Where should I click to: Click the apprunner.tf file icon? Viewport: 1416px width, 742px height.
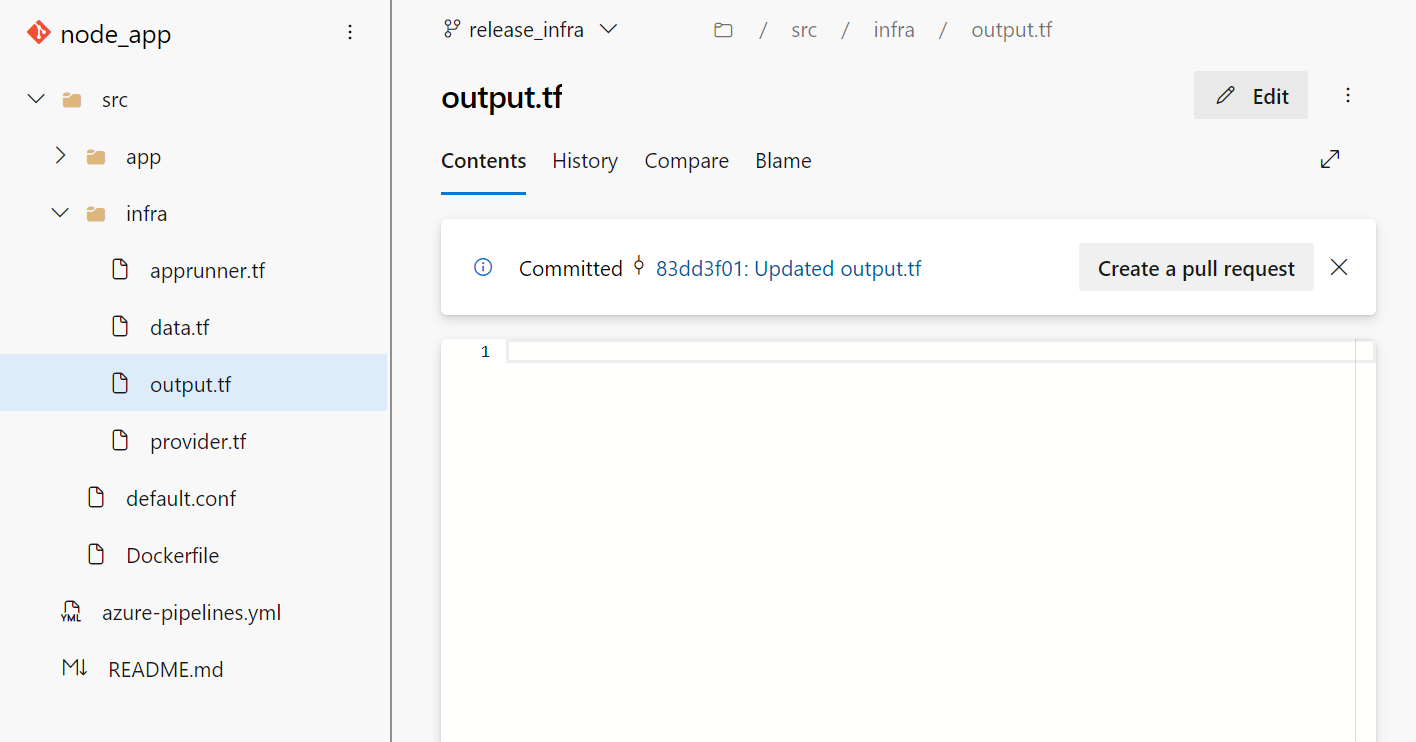coord(120,269)
